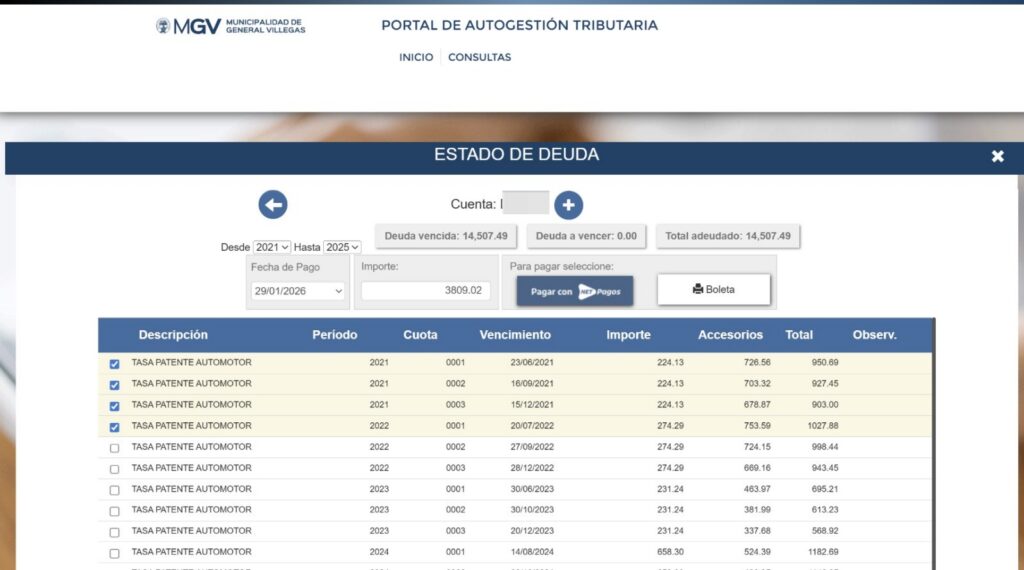Select the 2023 cuota 0001 checkbox
The width and height of the screenshot is (1024, 570).
pyautogui.click(x=114, y=490)
